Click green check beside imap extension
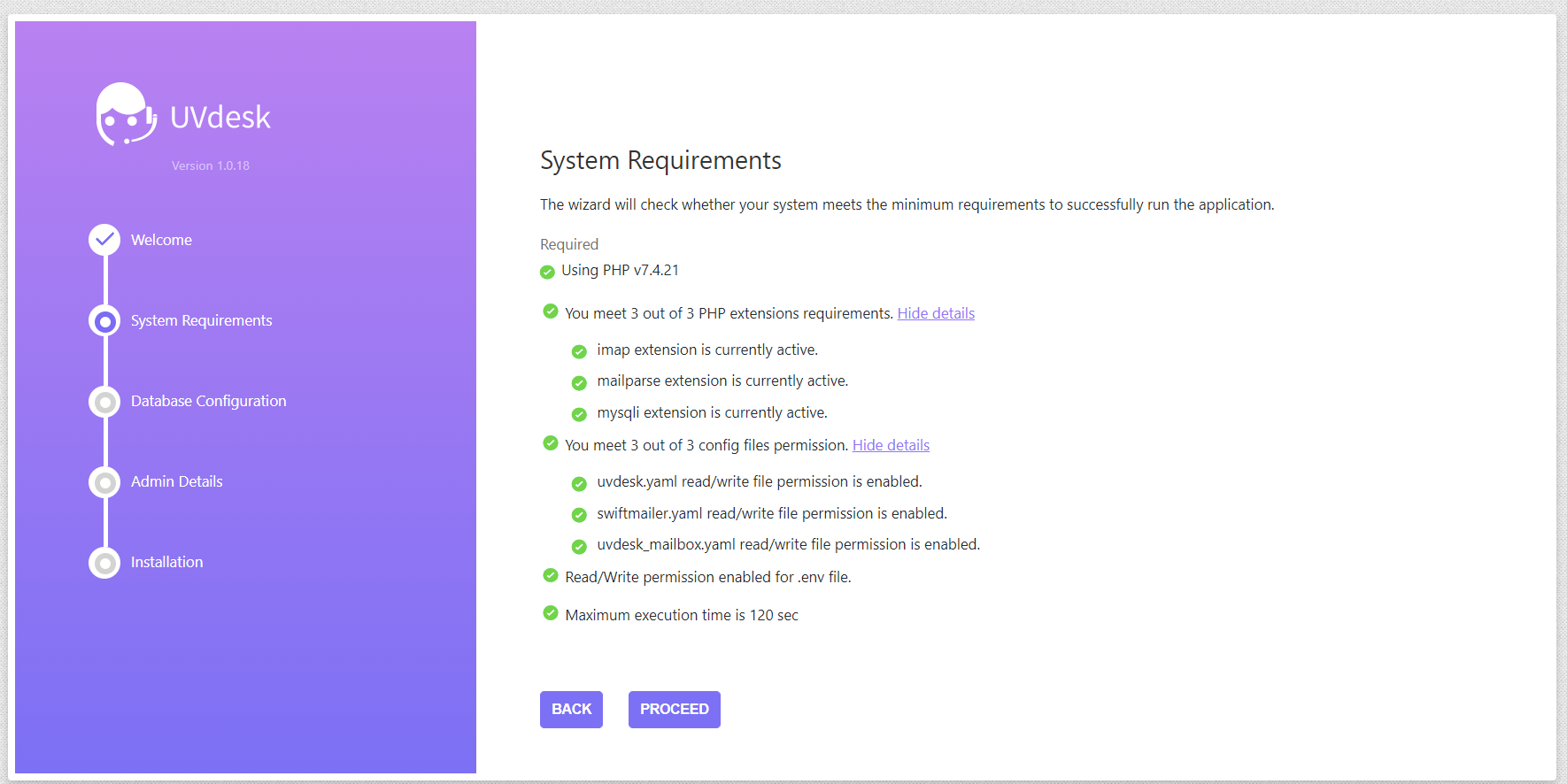Viewport: 1567px width, 784px height. tap(579, 351)
